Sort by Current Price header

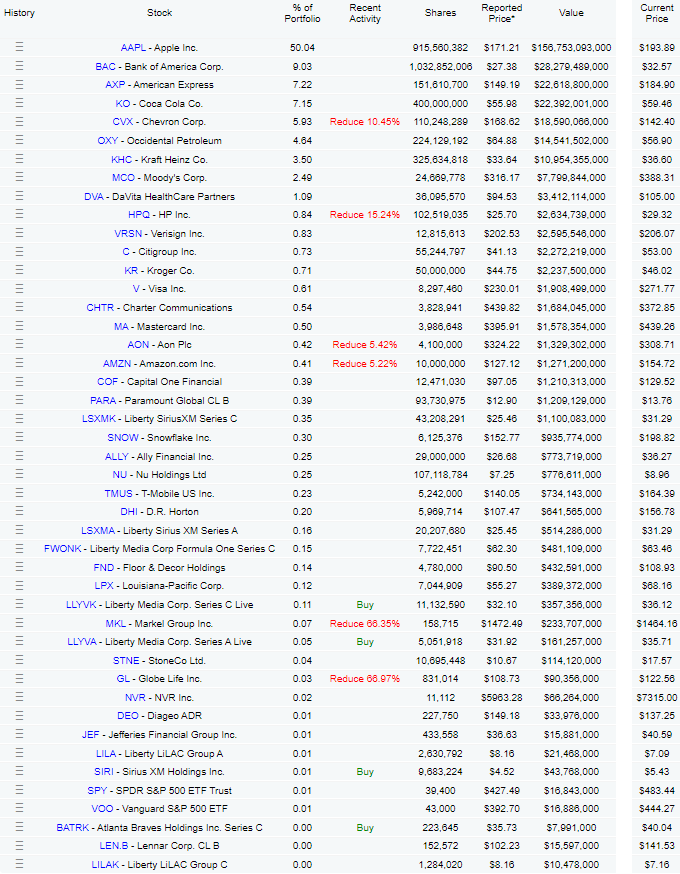point(657,13)
